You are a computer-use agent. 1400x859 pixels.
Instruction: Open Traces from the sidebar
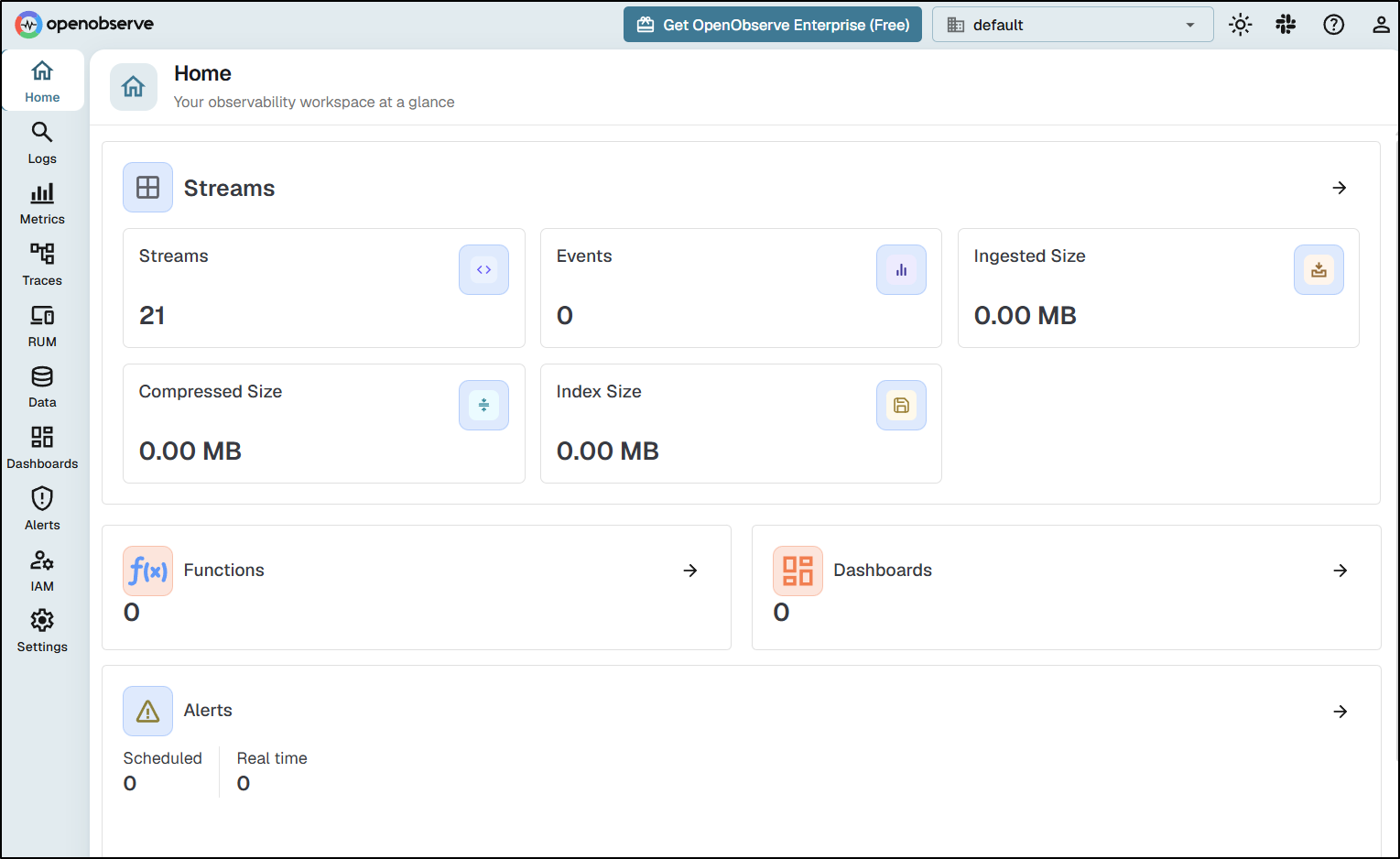point(42,265)
